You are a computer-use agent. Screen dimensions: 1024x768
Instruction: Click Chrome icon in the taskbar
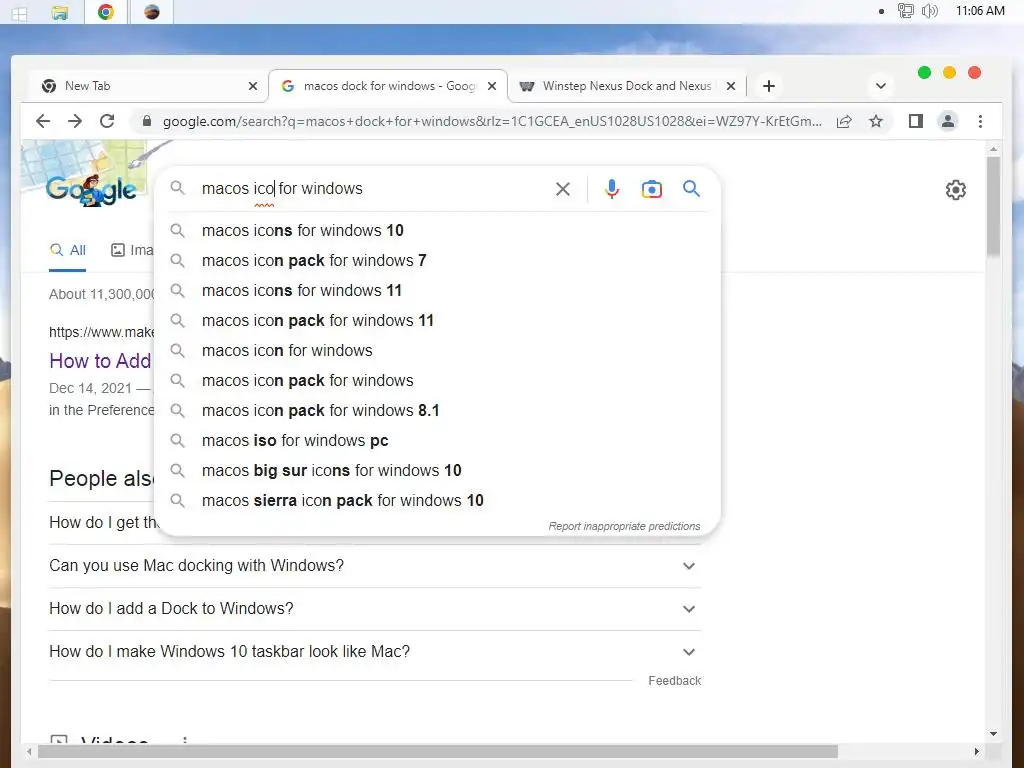pos(106,12)
